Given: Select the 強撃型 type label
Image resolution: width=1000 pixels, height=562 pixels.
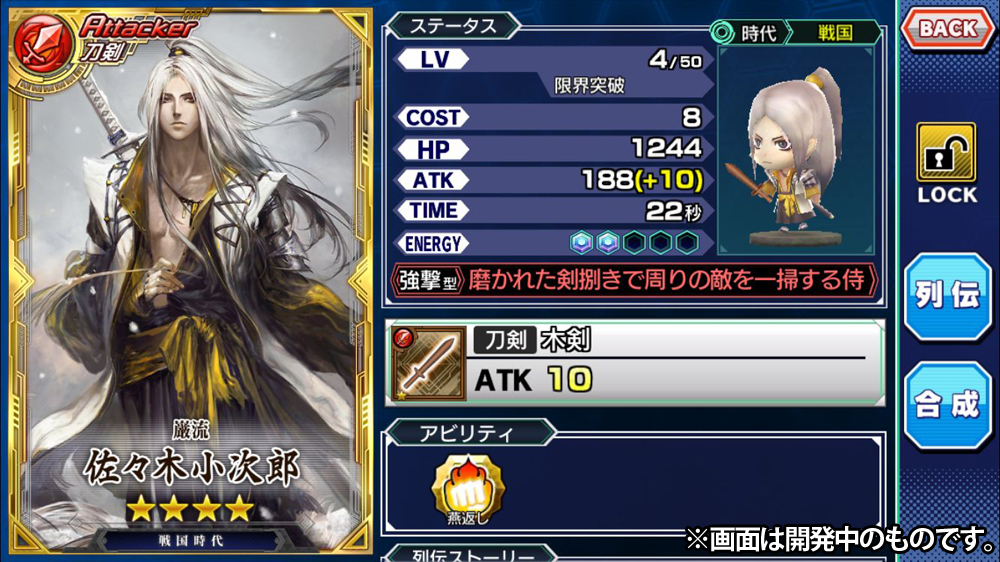Looking at the screenshot, I should [x=427, y=281].
